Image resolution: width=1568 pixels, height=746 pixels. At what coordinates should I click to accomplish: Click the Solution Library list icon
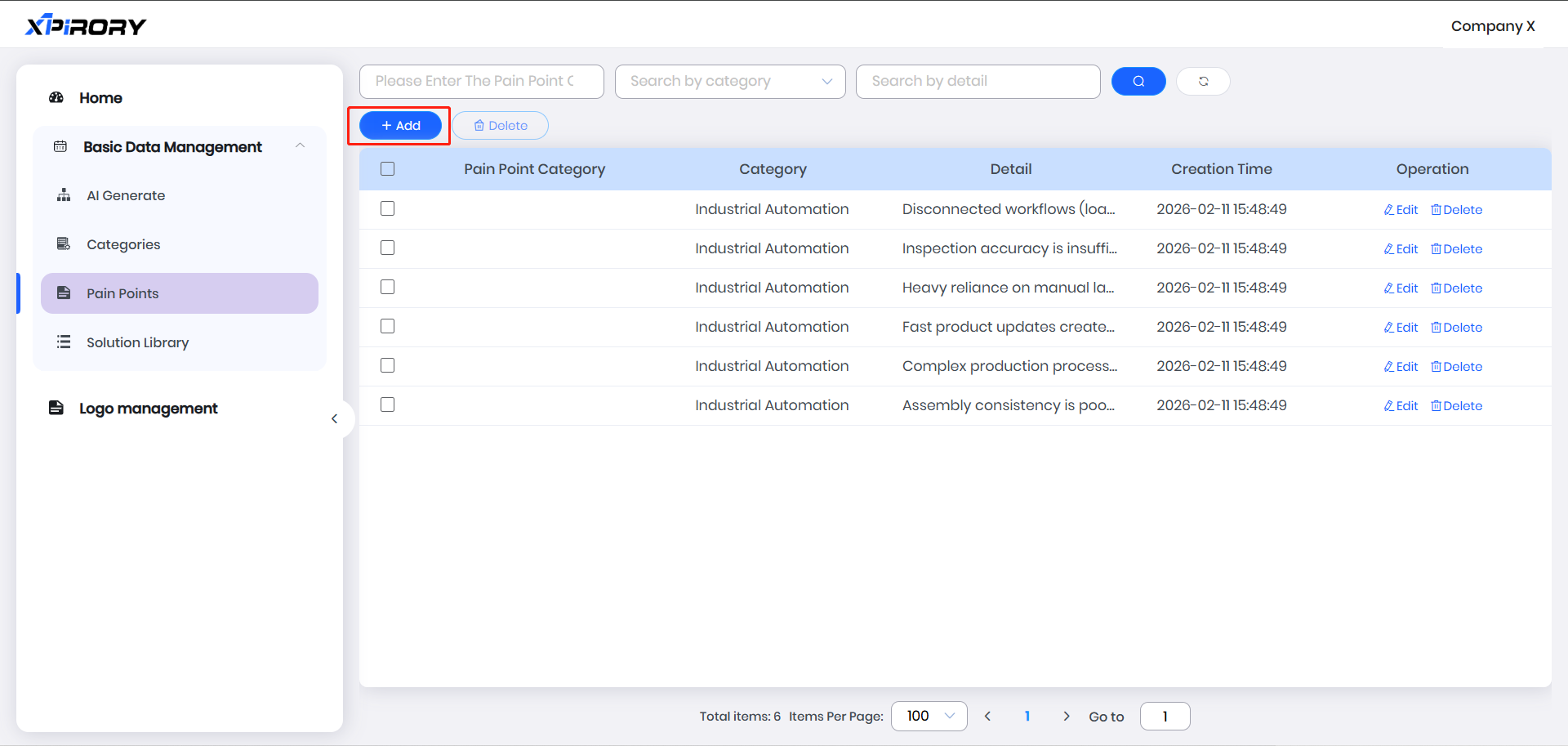tap(64, 342)
